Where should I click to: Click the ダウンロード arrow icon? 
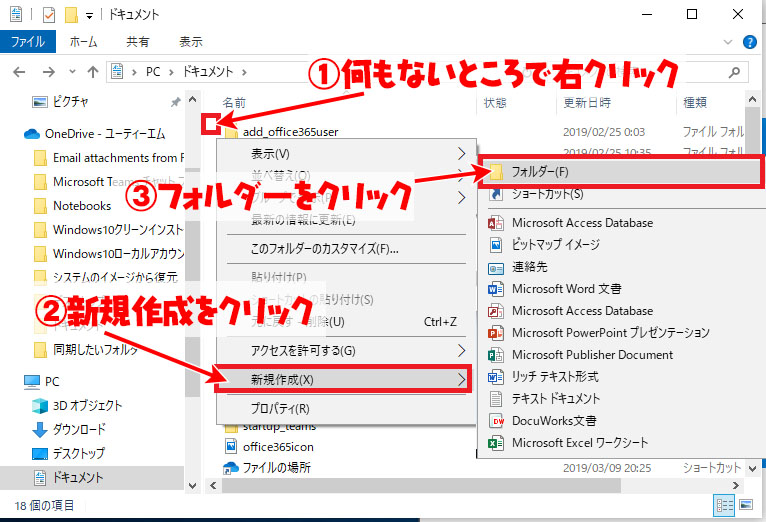click(x=40, y=429)
